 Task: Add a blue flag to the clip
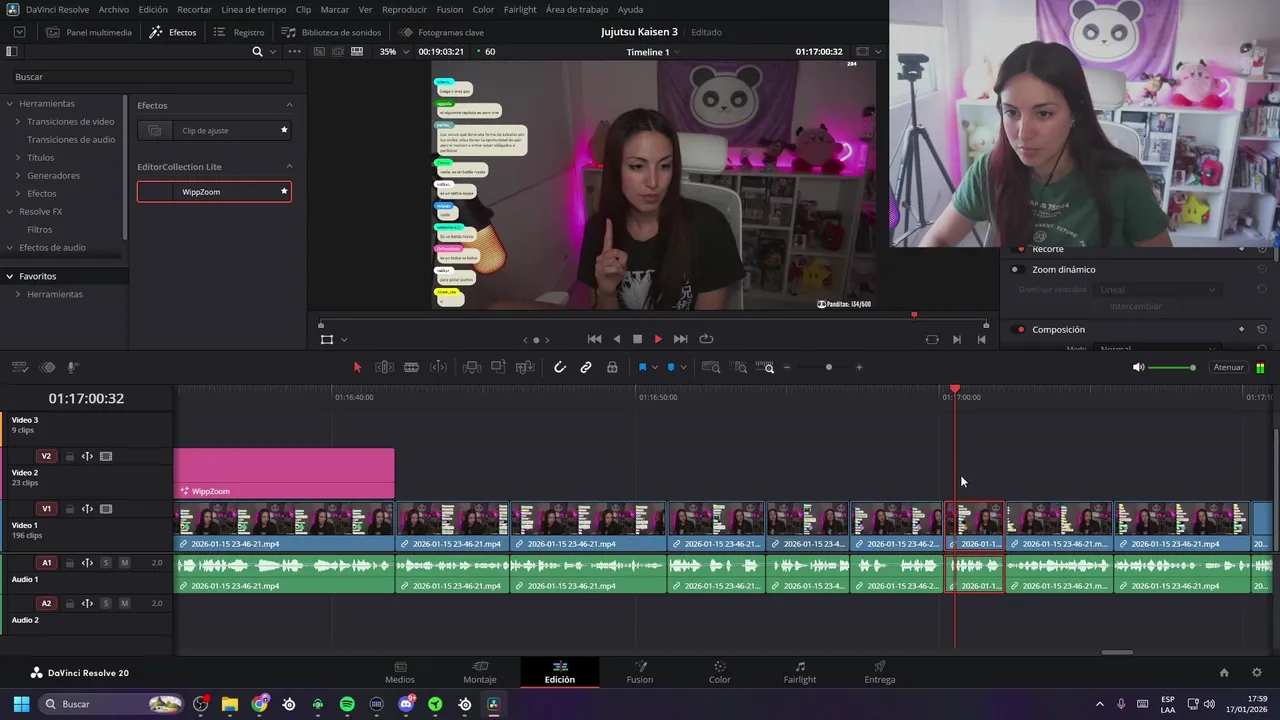642,367
